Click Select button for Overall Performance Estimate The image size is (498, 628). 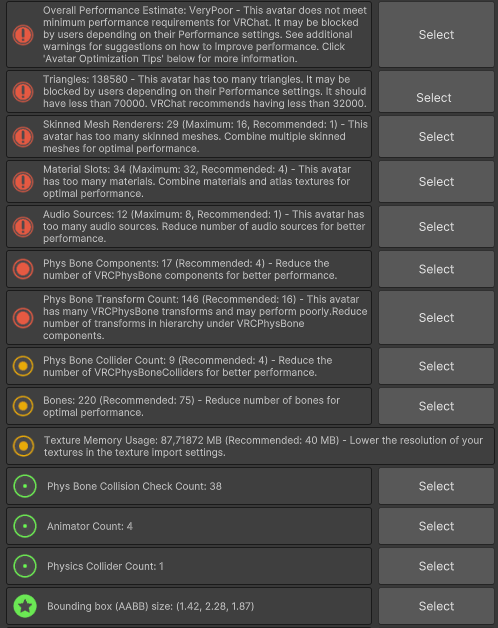(x=436, y=34)
